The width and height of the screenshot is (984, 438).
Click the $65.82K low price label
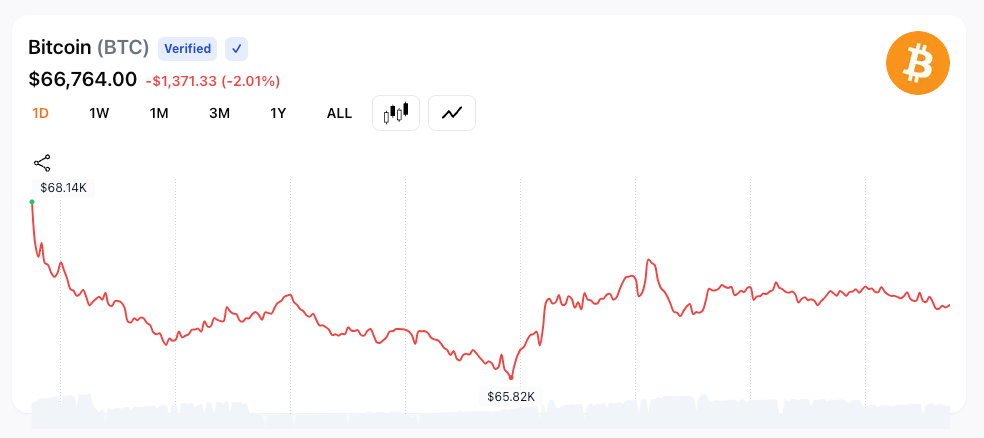(x=510, y=396)
